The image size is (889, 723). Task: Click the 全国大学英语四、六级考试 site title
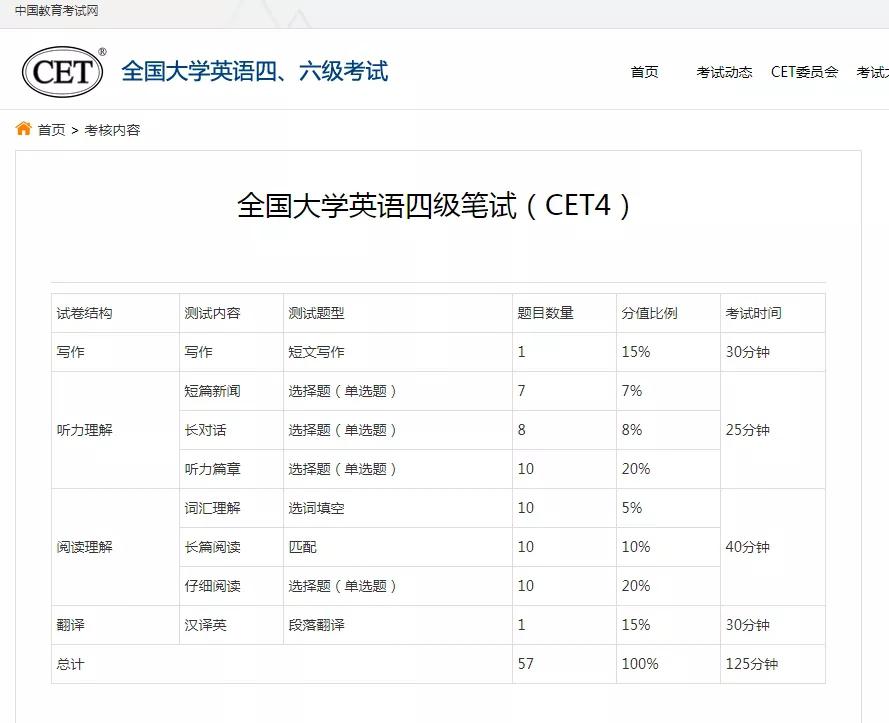click(254, 72)
